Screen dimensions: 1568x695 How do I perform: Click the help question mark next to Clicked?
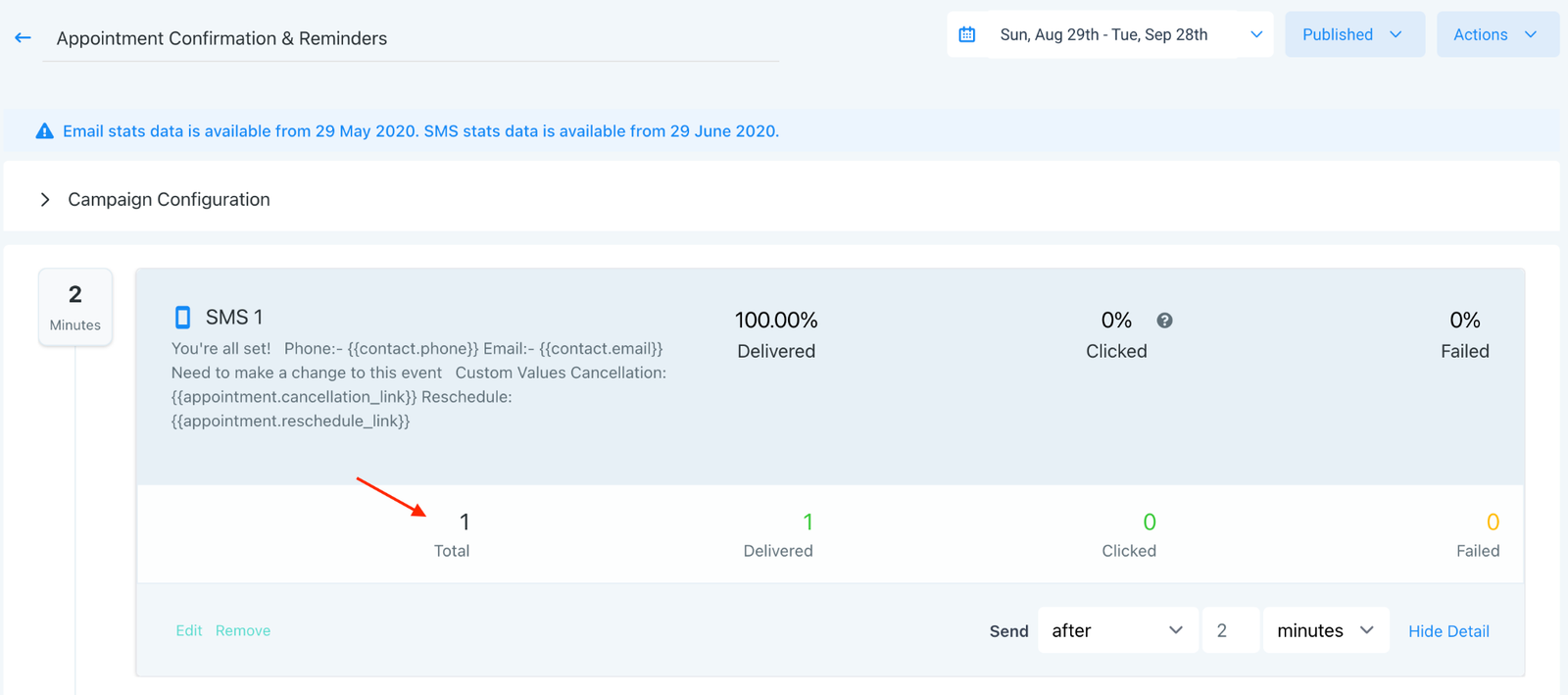tap(1164, 321)
